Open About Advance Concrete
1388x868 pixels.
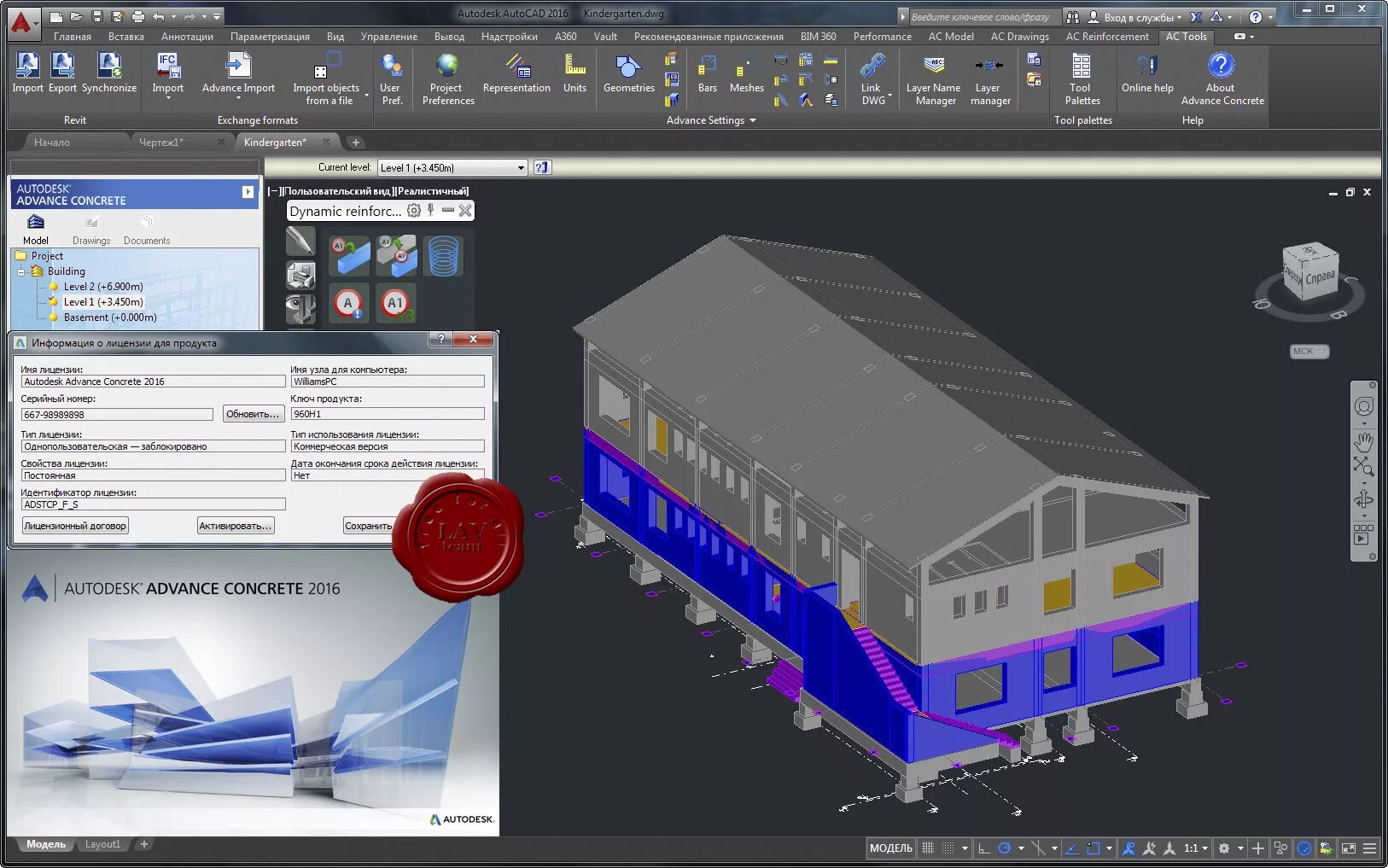click(x=1222, y=79)
